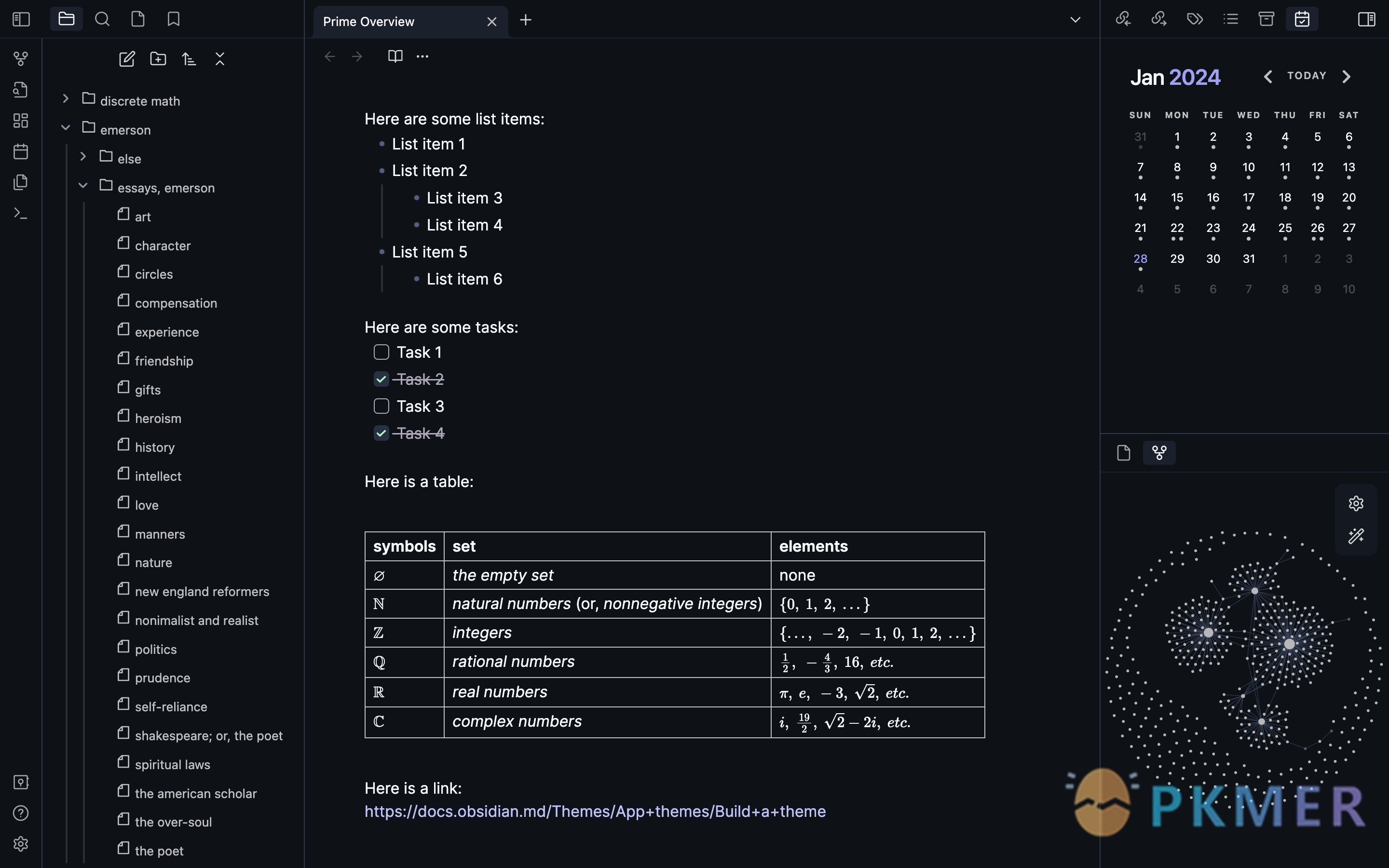Open the tag pane icon in toolbar

coord(1194,19)
